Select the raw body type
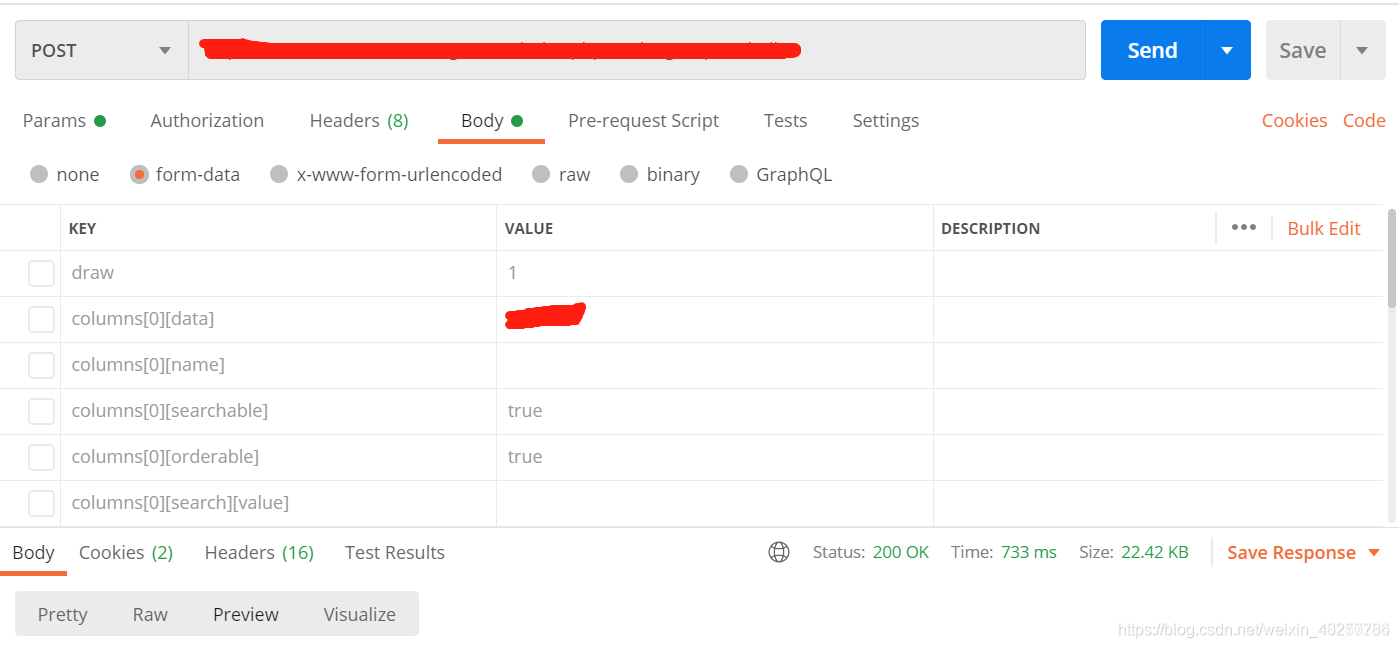 pos(541,174)
